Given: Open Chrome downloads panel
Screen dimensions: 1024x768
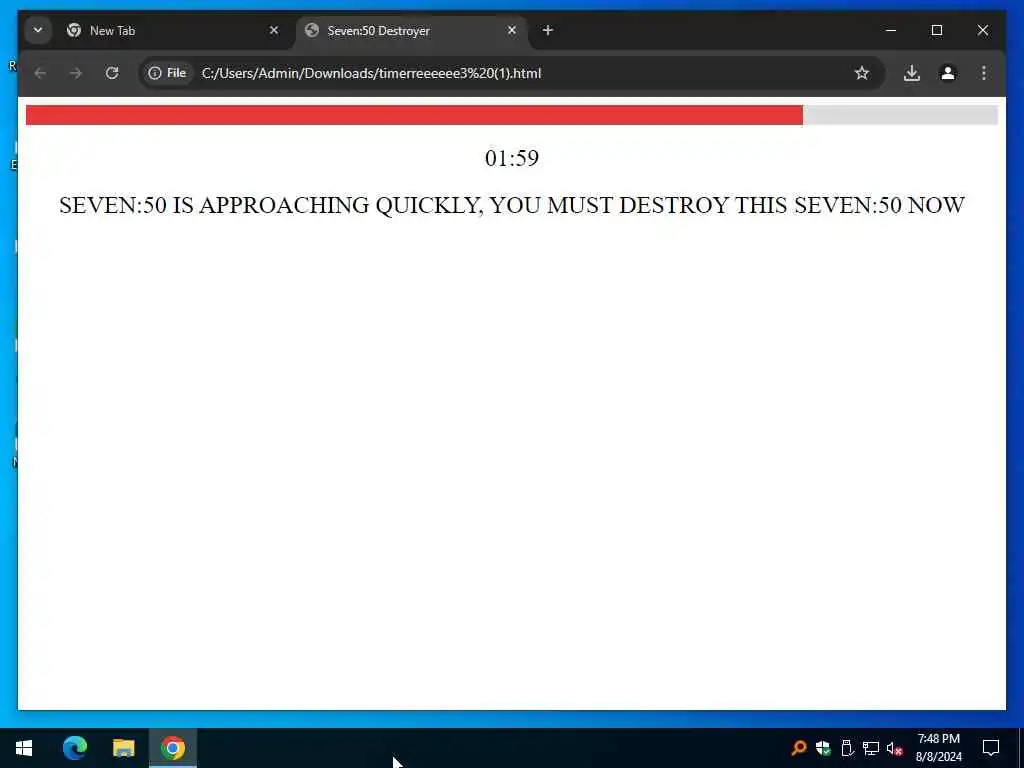Looking at the screenshot, I should pos(912,73).
